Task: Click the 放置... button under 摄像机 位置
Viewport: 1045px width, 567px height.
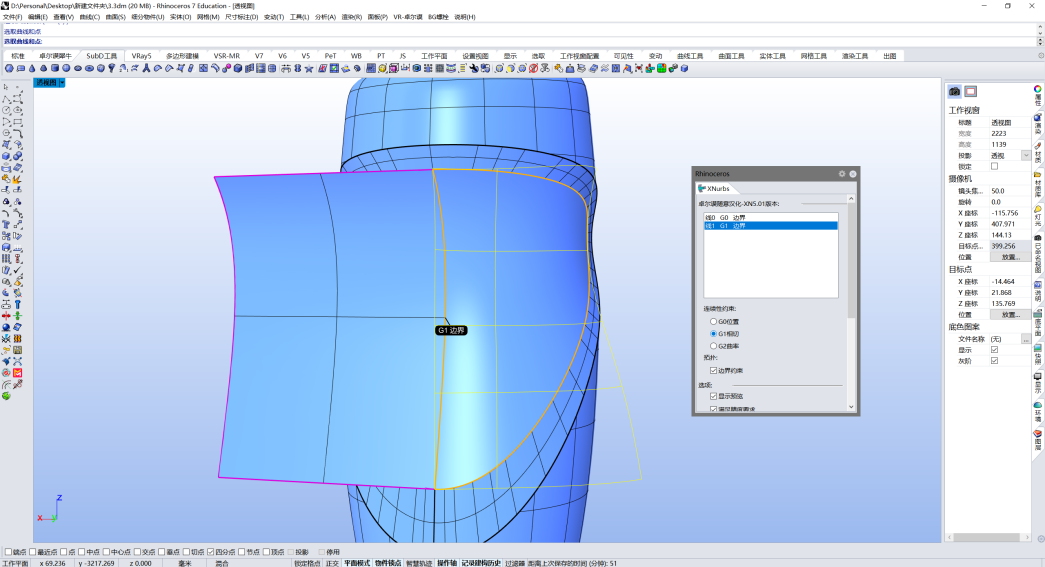Action: coord(1011,257)
